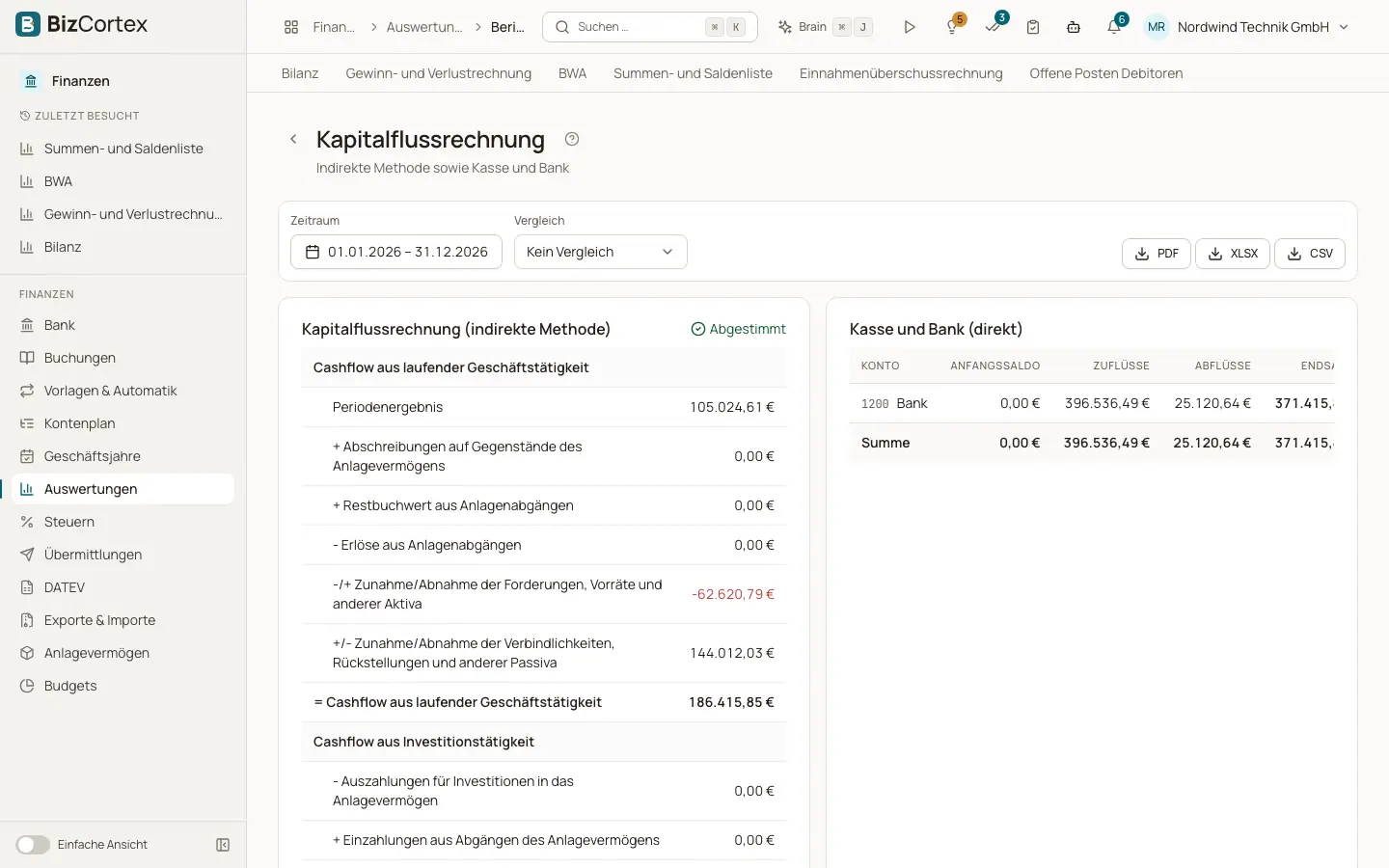The image size is (1389, 868).
Task: Open Vorlagen & Automatik in the sidebar
Action: [x=123, y=391]
